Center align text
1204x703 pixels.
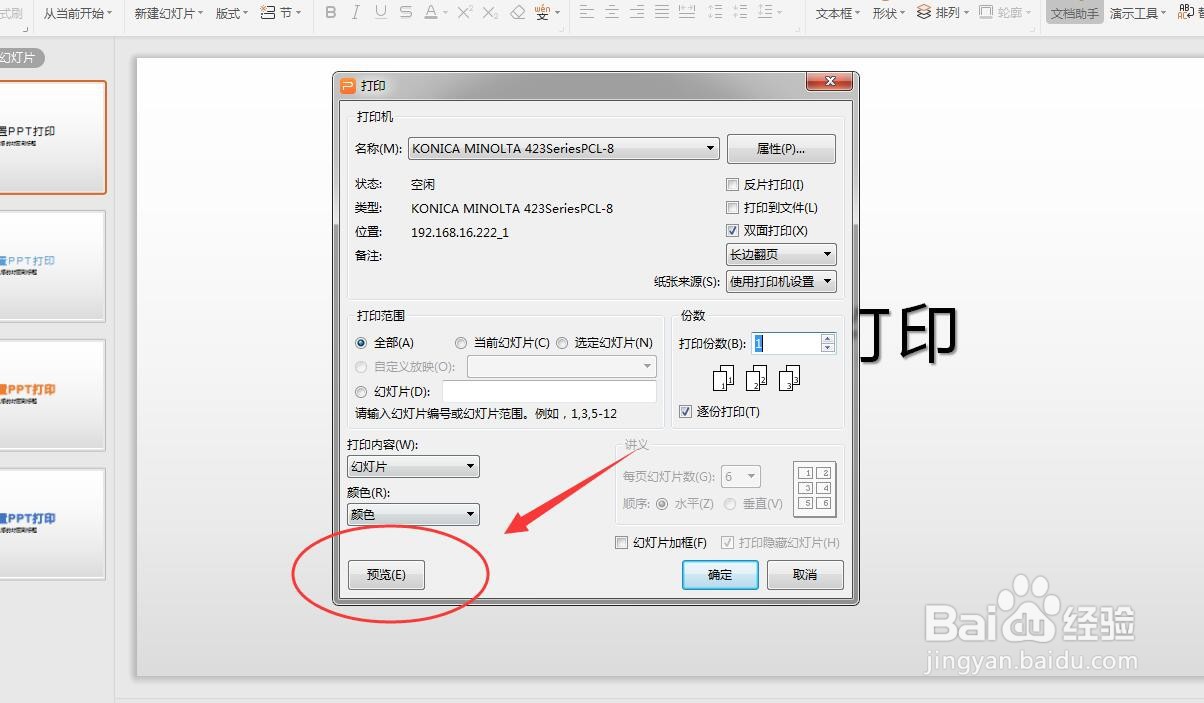[x=611, y=13]
